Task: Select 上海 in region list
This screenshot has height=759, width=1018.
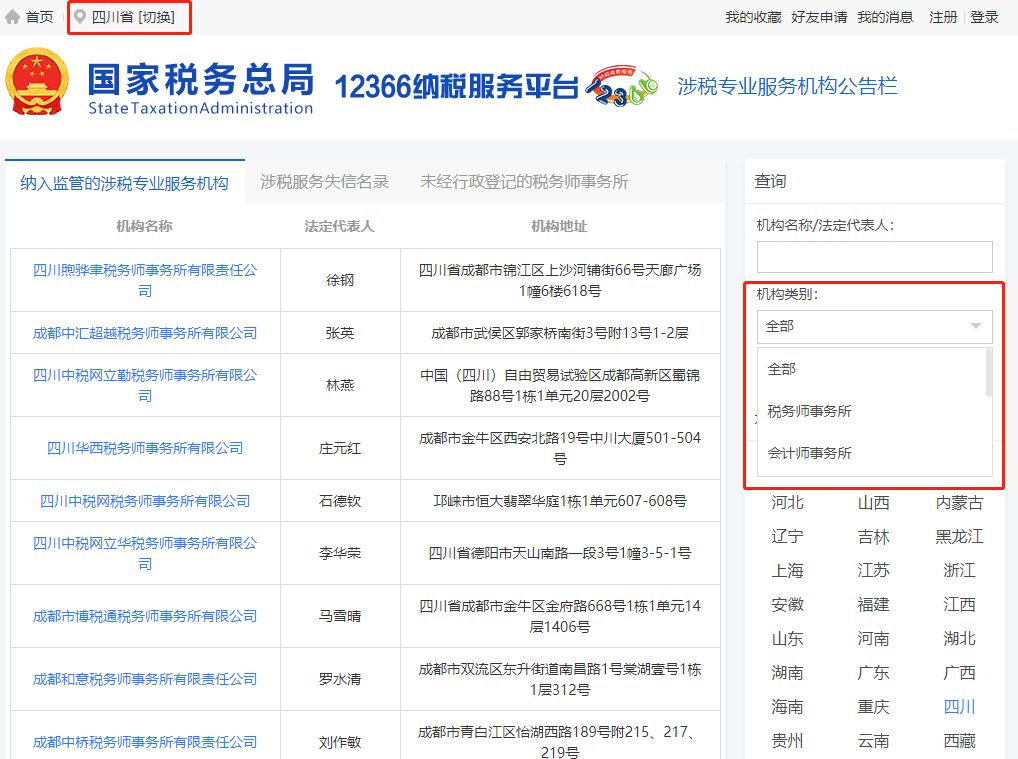Action: (x=788, y=571)
